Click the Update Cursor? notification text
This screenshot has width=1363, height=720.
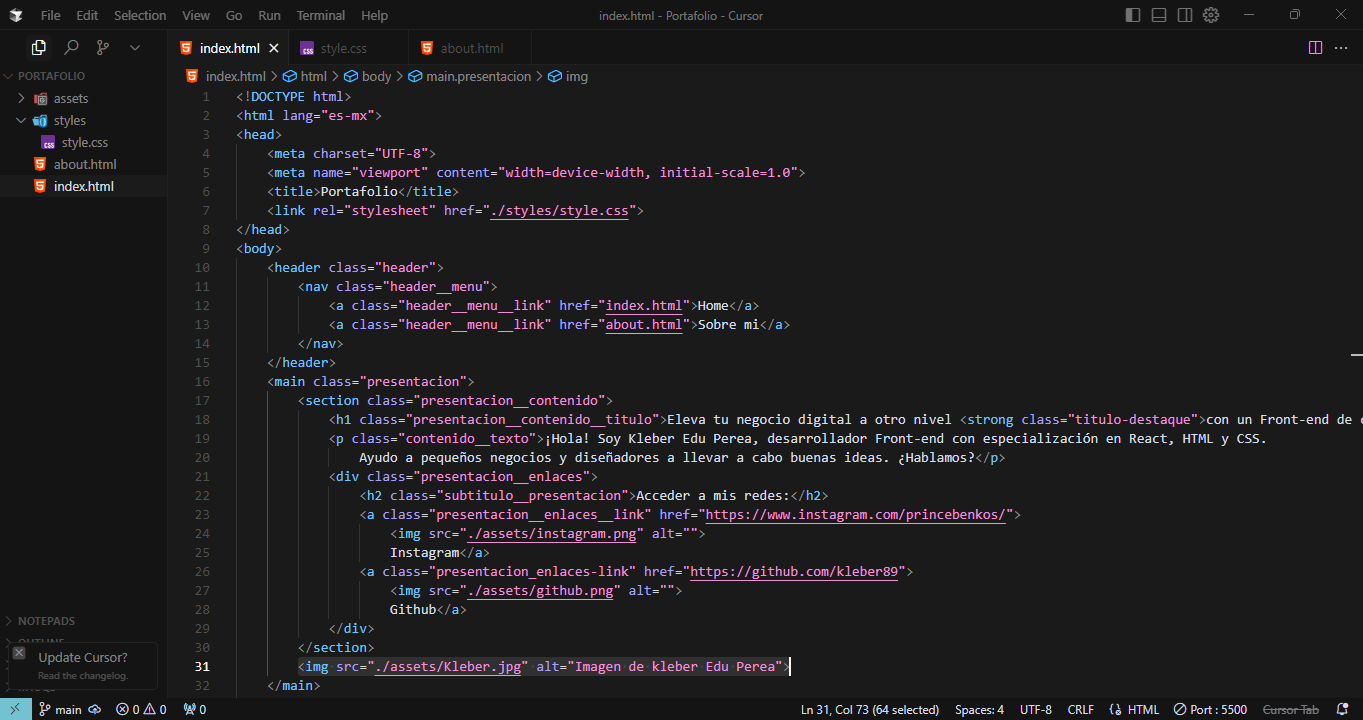point(83,657)
